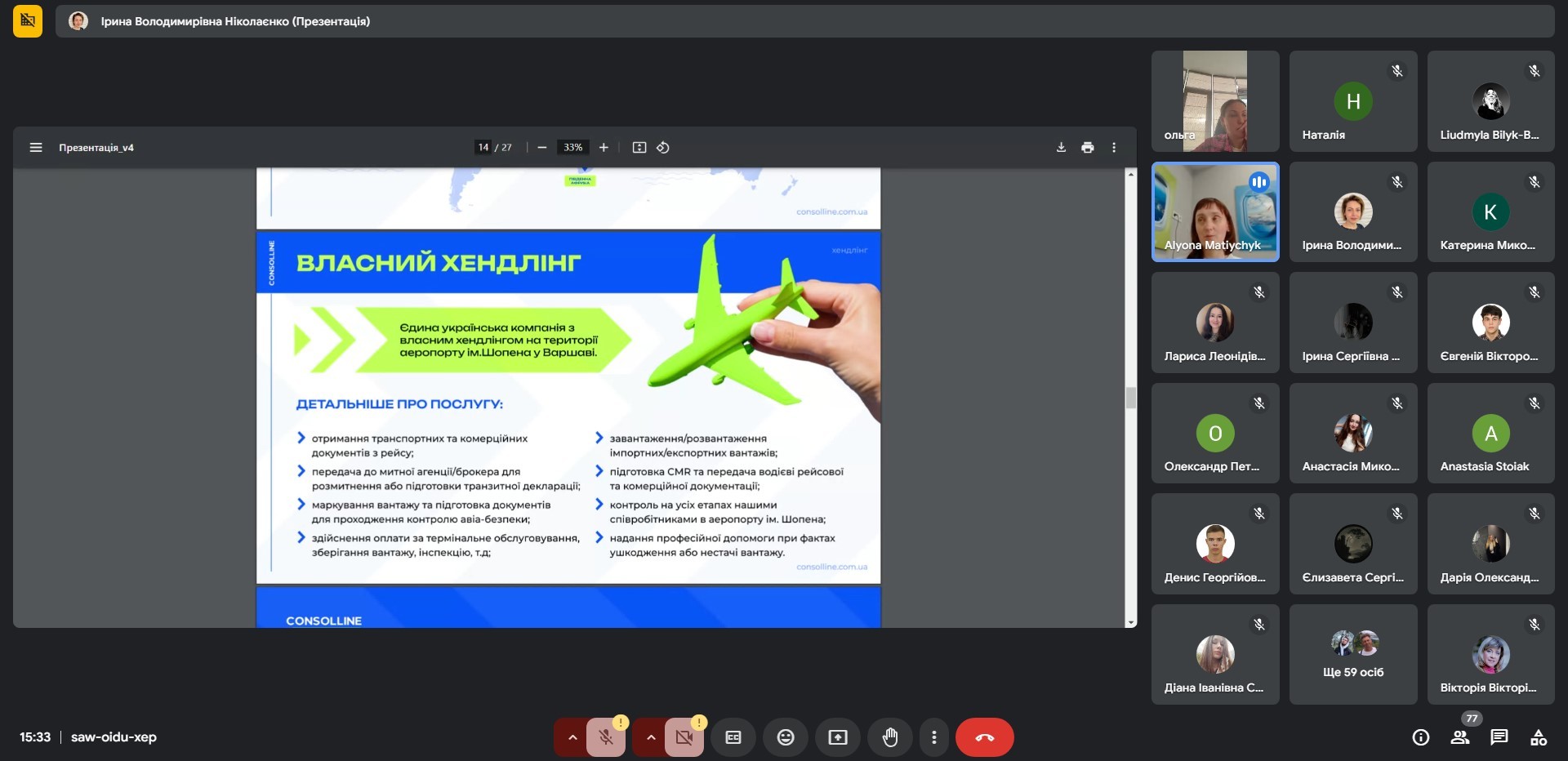Viewport: 1568px width, 761px height.
Task: Click the fit to page icon
Action: 639,148
